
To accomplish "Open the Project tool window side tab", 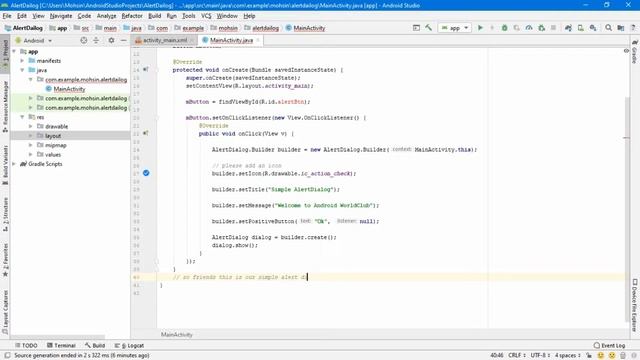I will tap(5, 54).
